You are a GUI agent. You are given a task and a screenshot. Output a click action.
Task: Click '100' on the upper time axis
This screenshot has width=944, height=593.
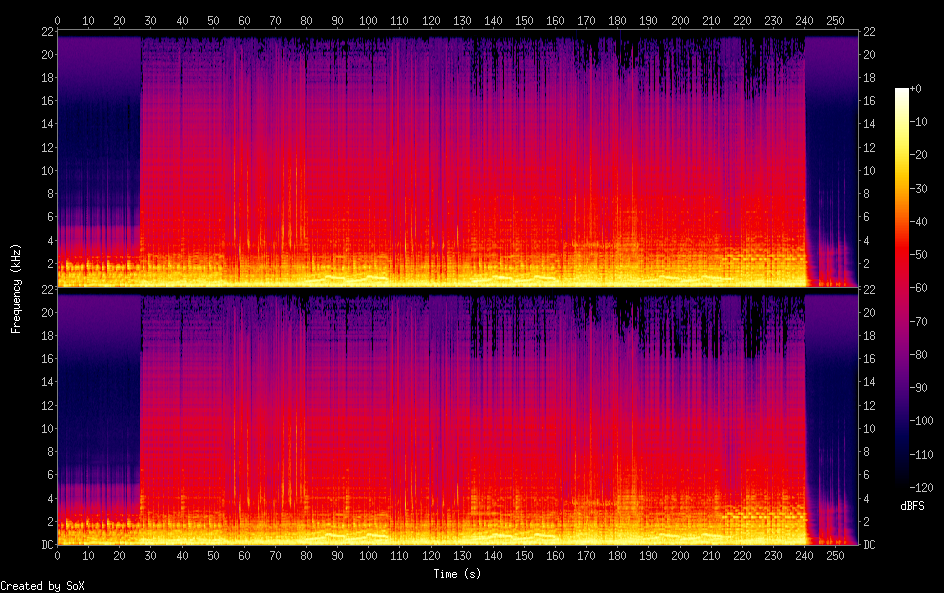pos(368,20)
